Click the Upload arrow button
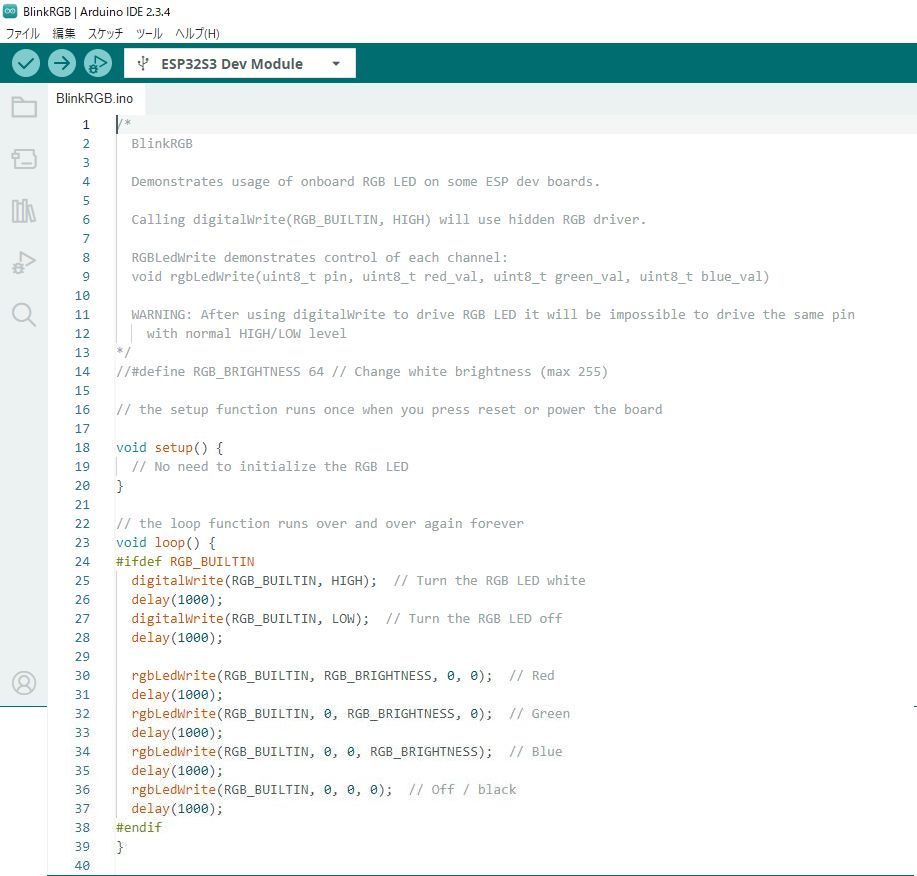 (x=62, y=63)
